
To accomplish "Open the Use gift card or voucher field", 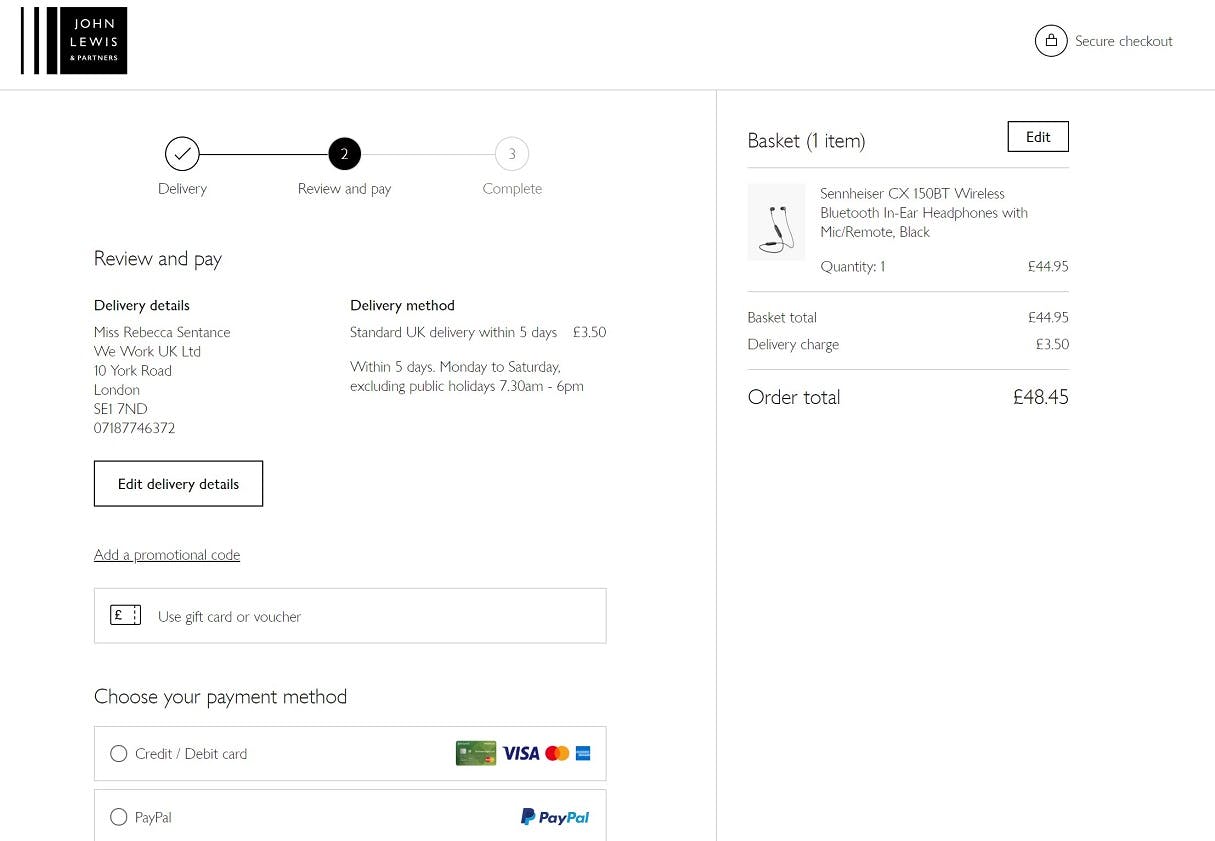I will [x=350, y=615].
